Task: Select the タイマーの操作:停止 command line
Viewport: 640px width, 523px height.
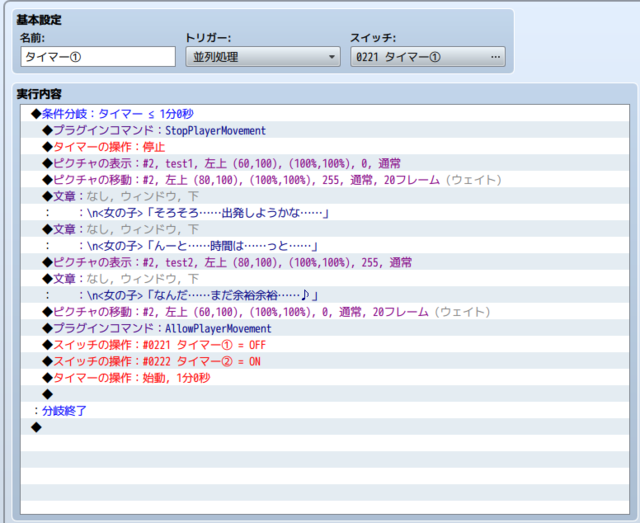Action: click(325, 147)
